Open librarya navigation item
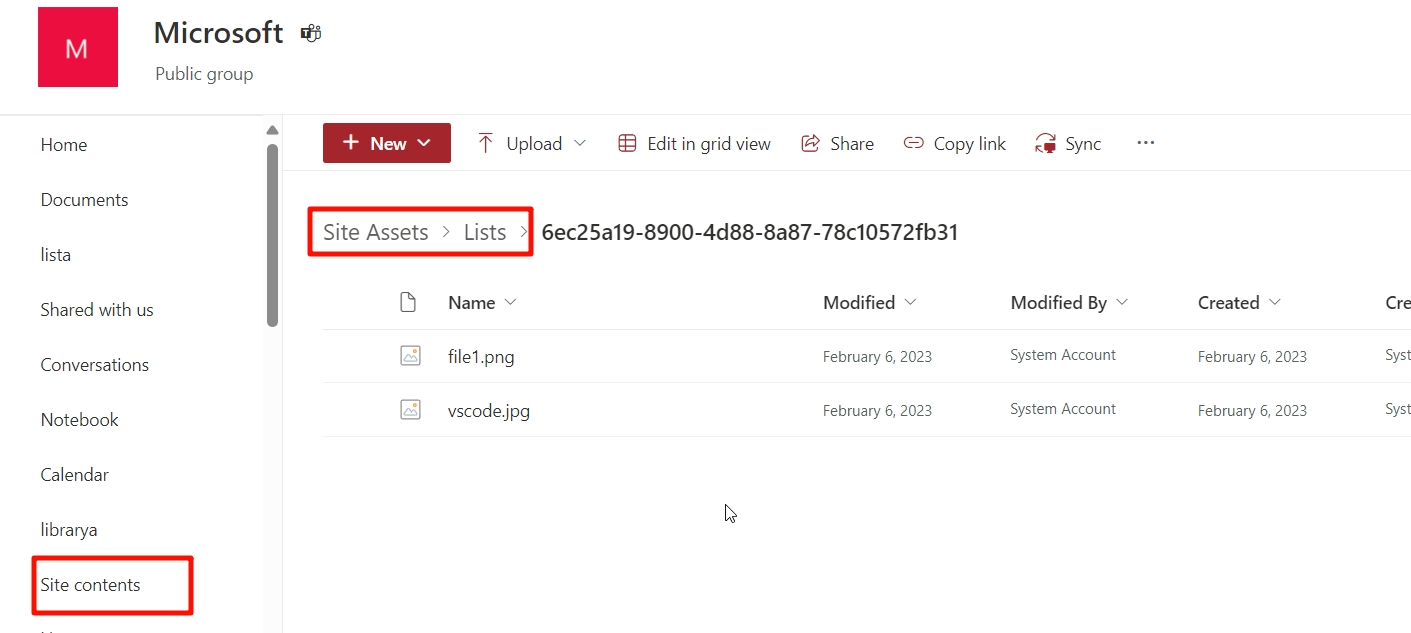This screenshot has height=633, width=1411. tap(69, 530)
